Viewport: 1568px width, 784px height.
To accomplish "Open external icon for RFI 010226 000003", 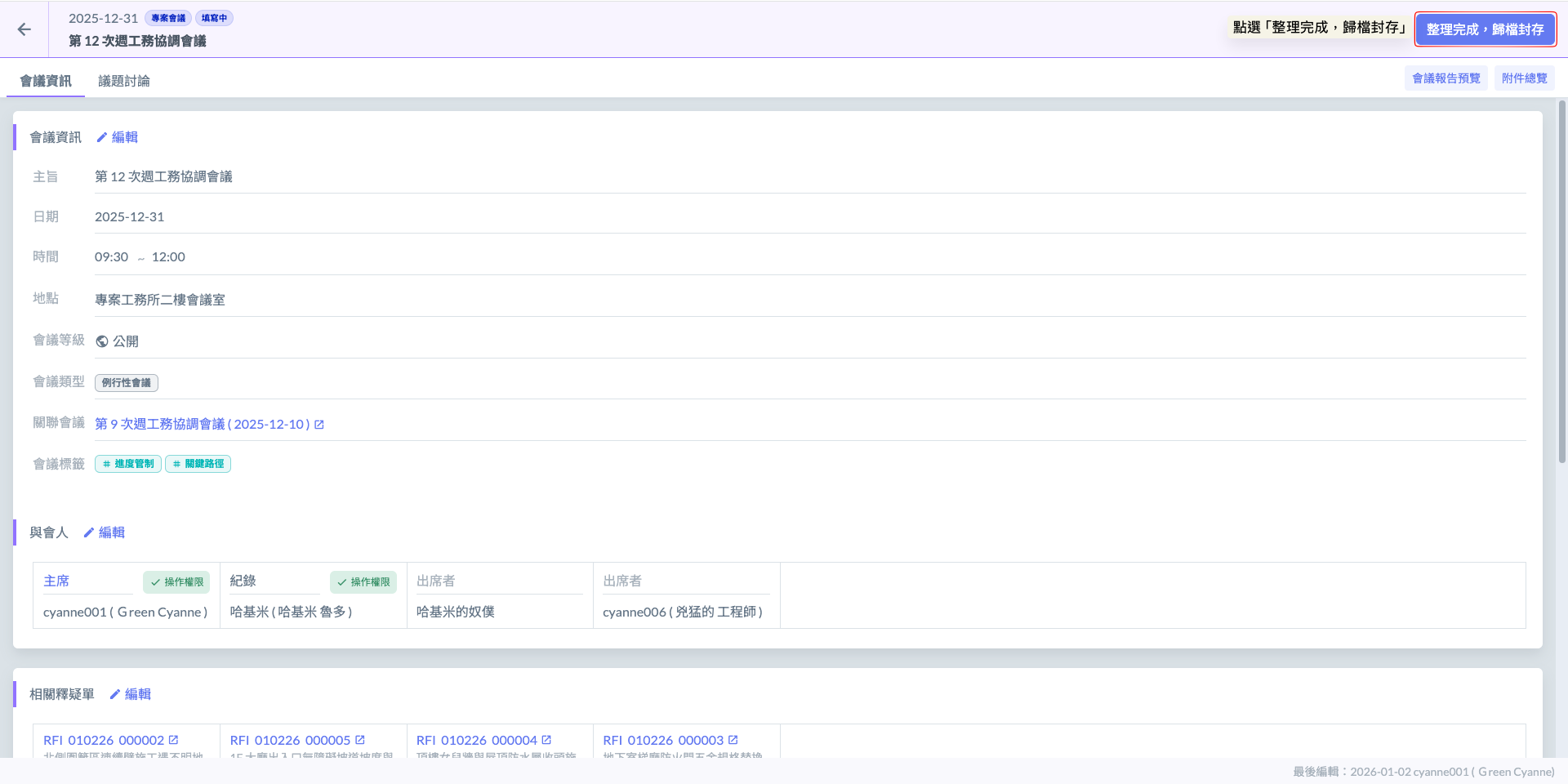I will pos(733,740).
